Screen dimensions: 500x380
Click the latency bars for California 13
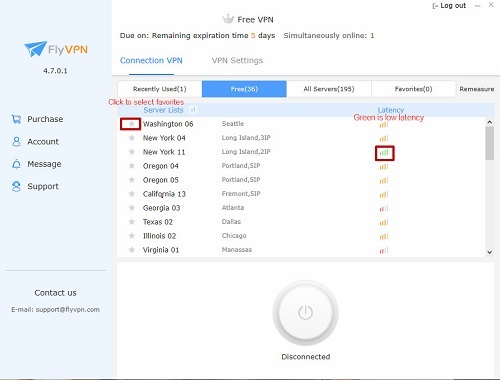click(384, 194)
